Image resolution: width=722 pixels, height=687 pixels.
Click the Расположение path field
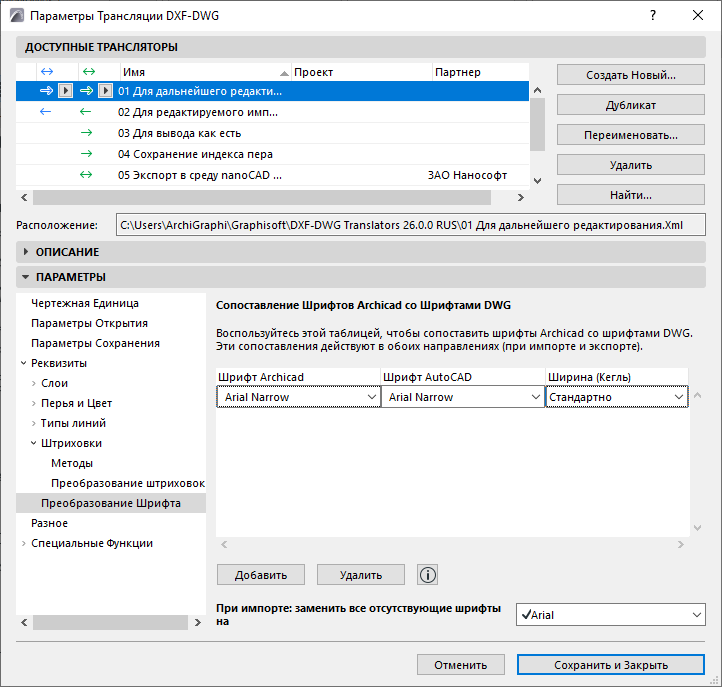[410, 225]
